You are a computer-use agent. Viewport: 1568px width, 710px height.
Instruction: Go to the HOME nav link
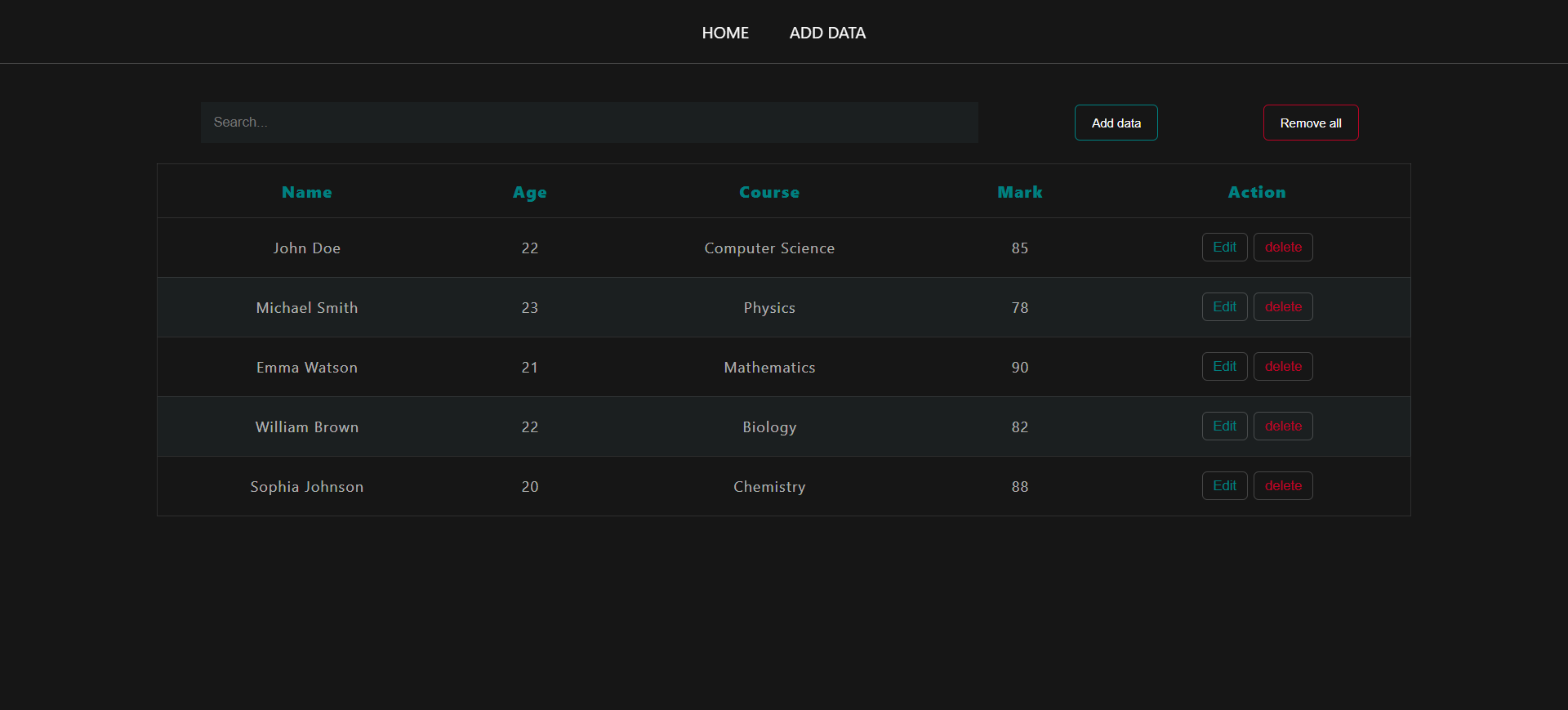click(725, 33)
